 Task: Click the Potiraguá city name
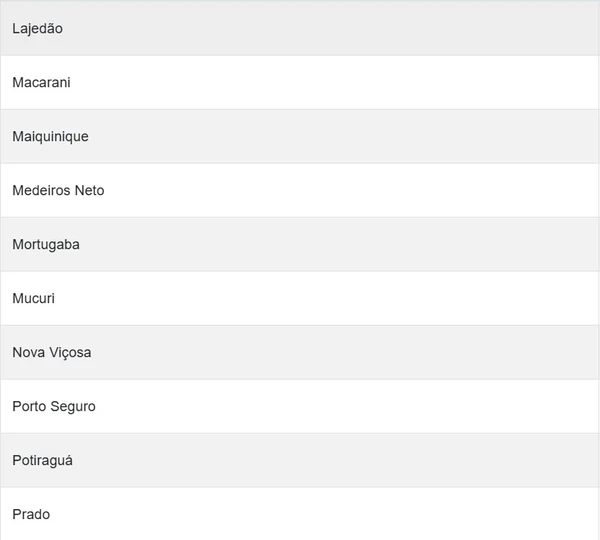[42, 461]
